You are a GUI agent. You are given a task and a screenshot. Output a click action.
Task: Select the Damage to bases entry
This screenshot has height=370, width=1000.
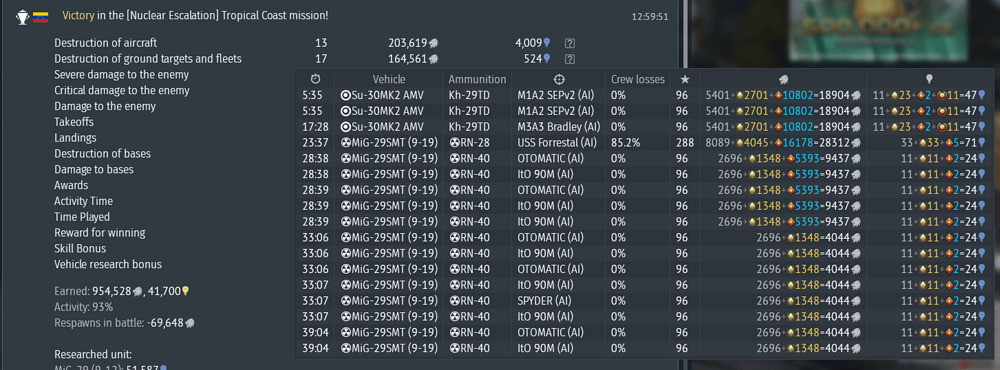94,170
